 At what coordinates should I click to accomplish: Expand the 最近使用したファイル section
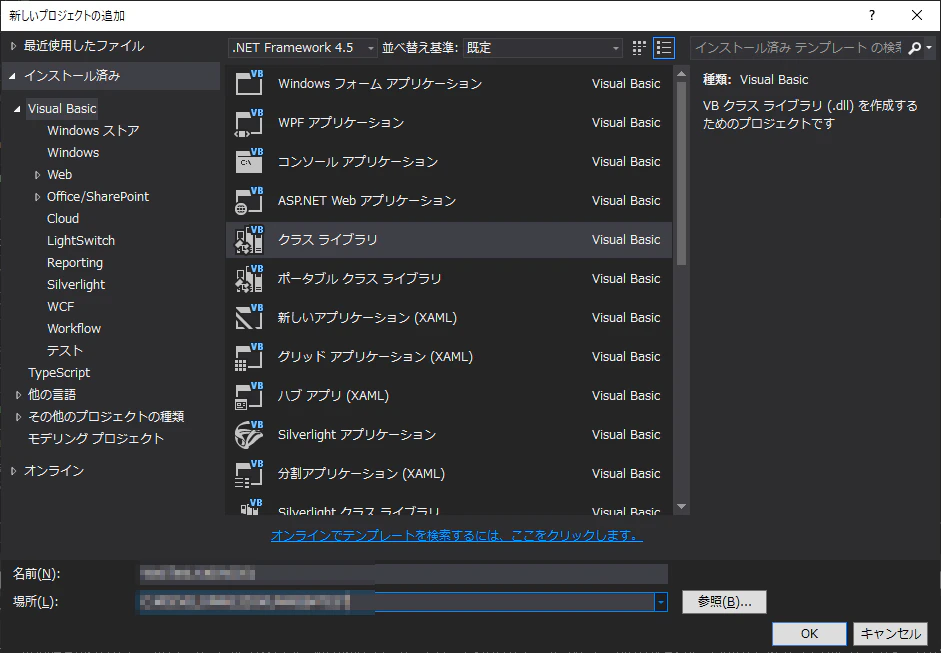coord(13,46)
